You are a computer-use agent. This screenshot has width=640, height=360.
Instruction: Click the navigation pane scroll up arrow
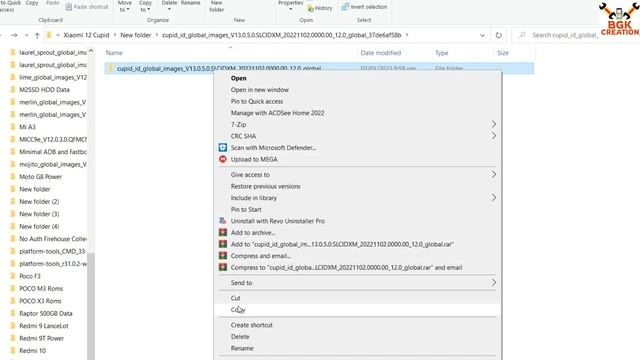pos(91,51)
